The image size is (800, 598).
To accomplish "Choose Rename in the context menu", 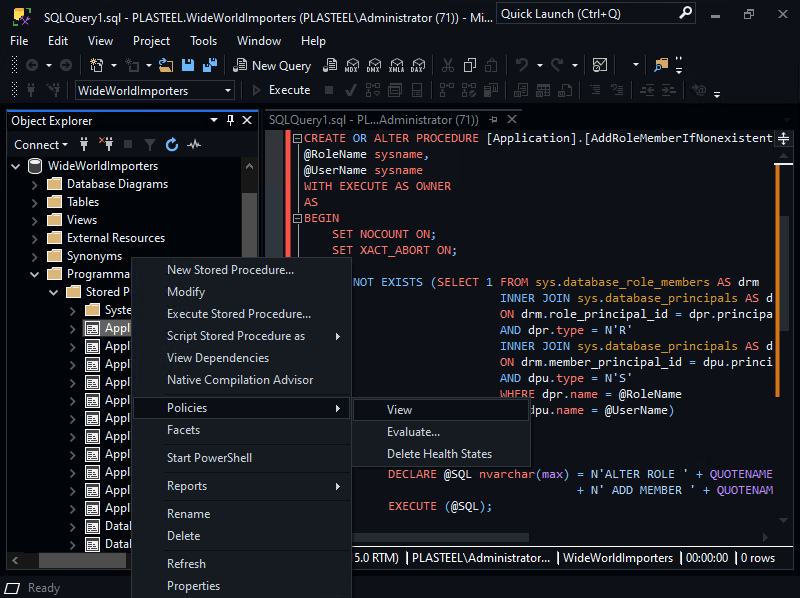I will coord(242,514).
